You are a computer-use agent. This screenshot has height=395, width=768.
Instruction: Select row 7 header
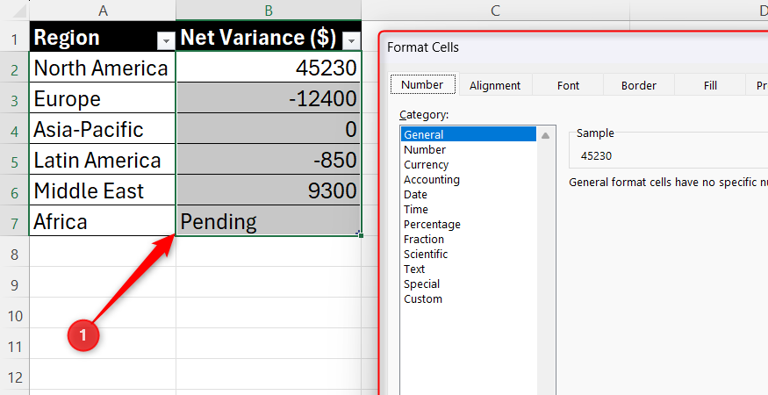pyautogui.click(x=14, y=222)
